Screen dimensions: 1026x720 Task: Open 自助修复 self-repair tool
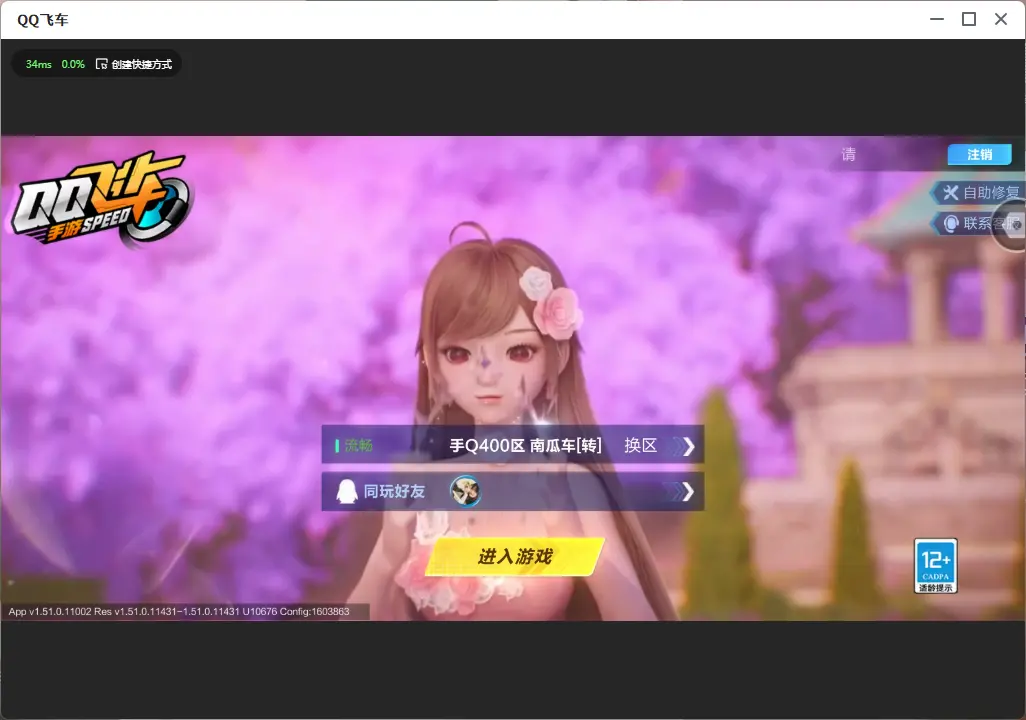(980, 192)
